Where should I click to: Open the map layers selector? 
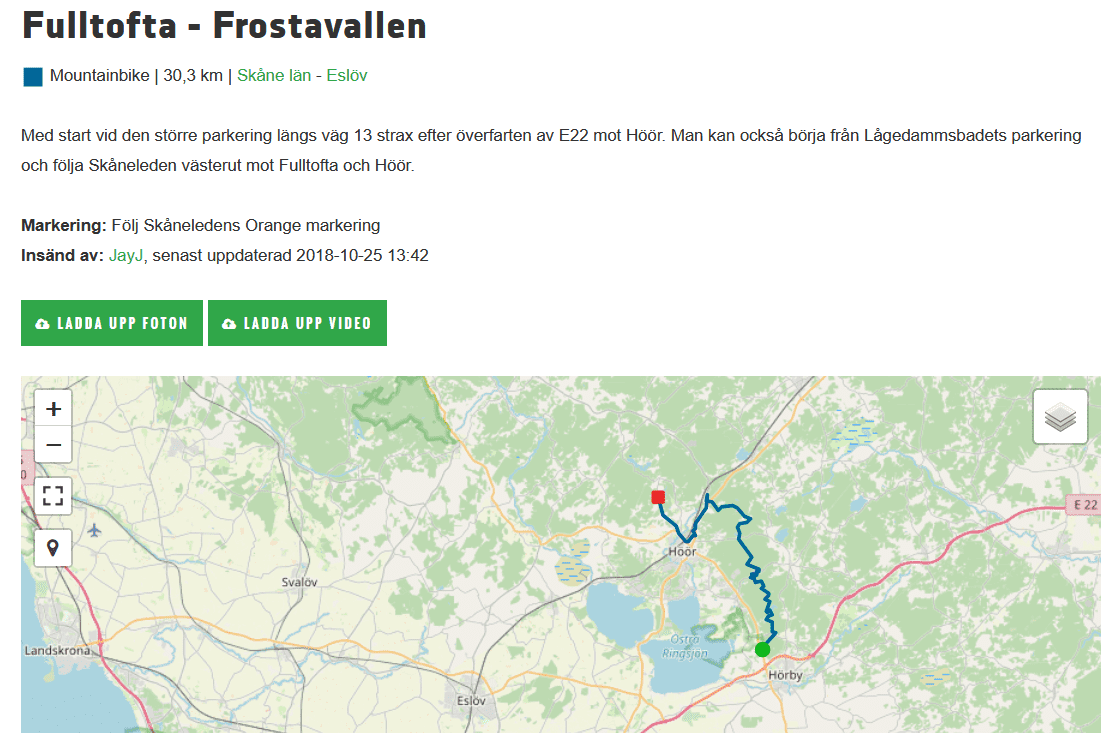click(x=1060, y=417)
